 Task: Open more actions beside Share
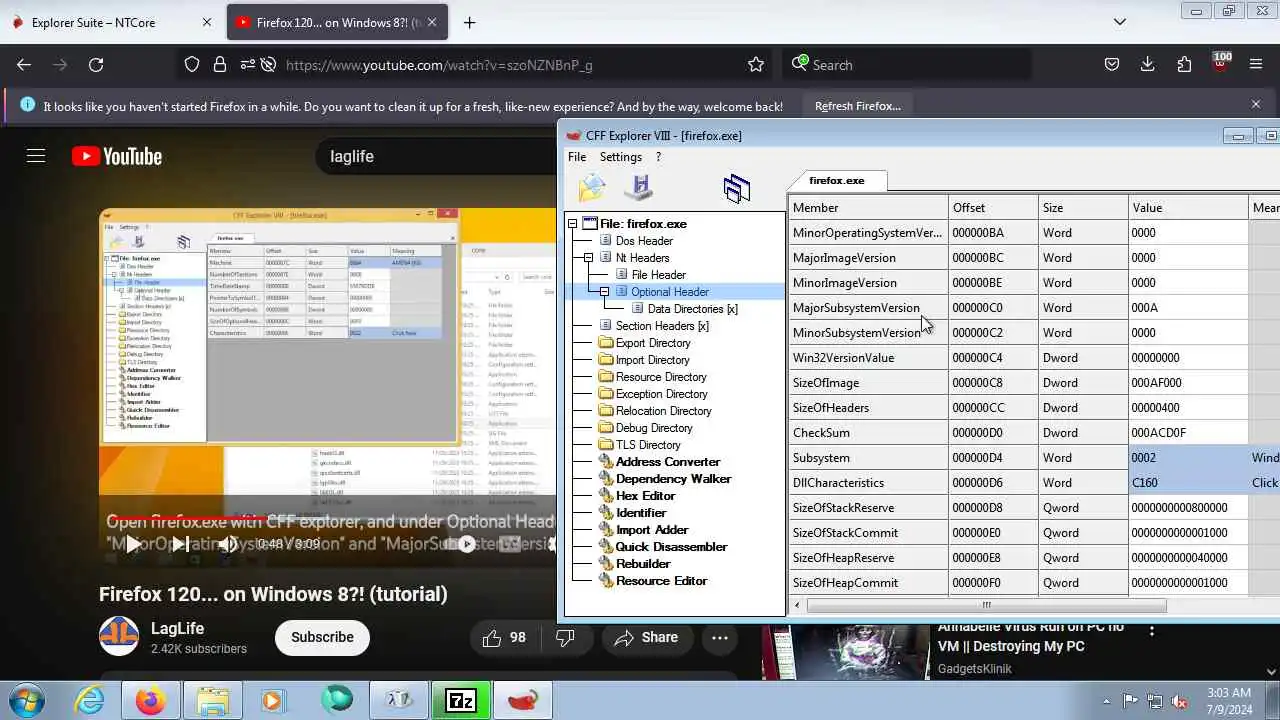720,637
